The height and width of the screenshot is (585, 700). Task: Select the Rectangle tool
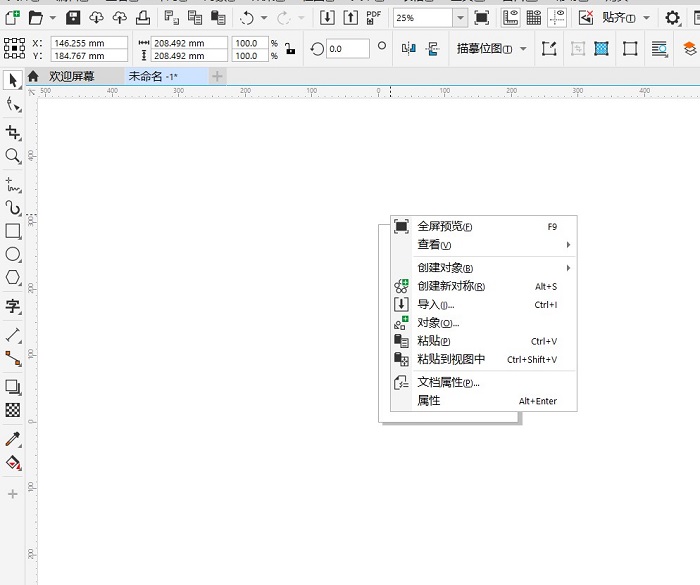tap(13, 231)
